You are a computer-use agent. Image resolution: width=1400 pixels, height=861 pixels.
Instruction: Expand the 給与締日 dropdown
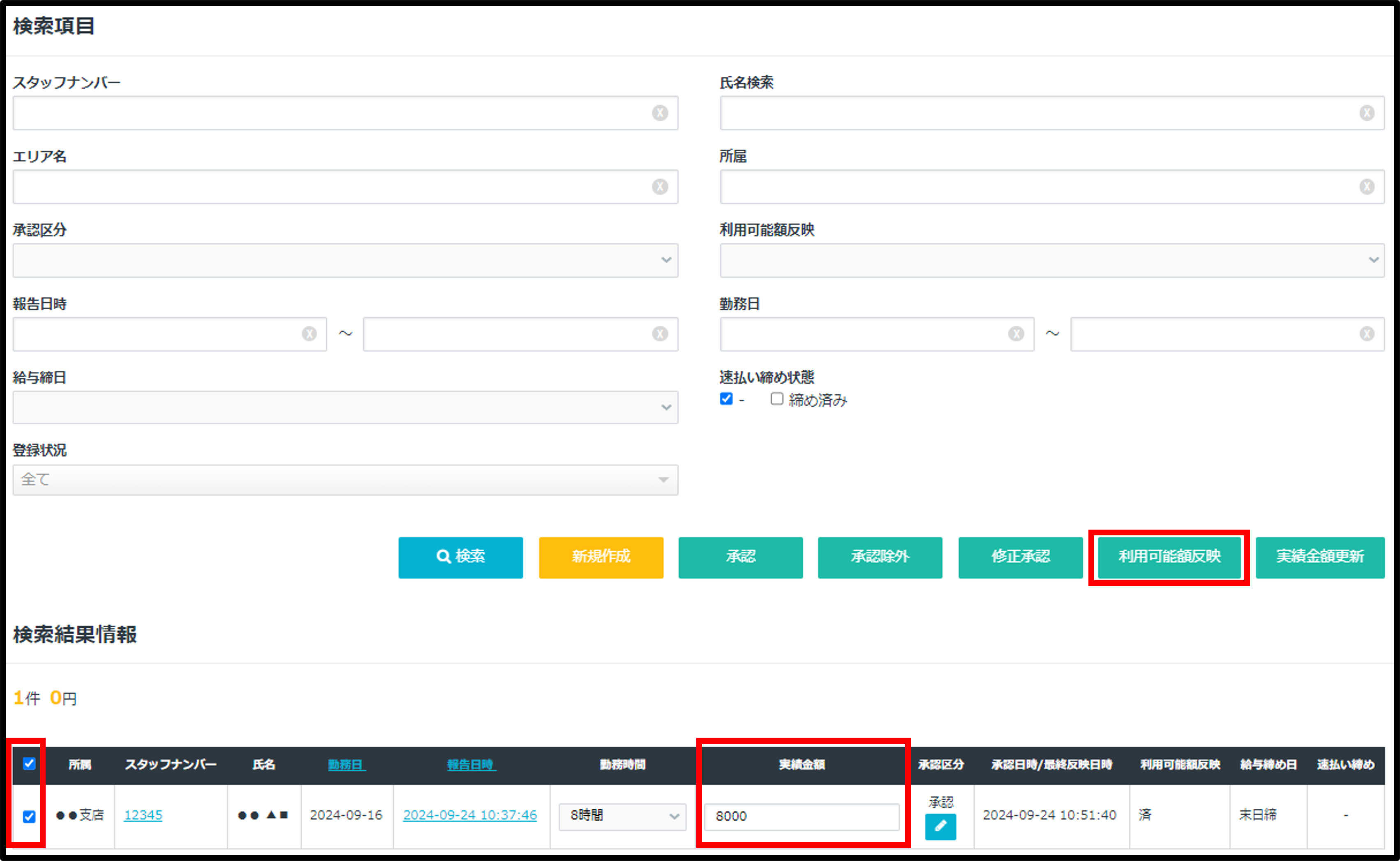click(345, 407)
